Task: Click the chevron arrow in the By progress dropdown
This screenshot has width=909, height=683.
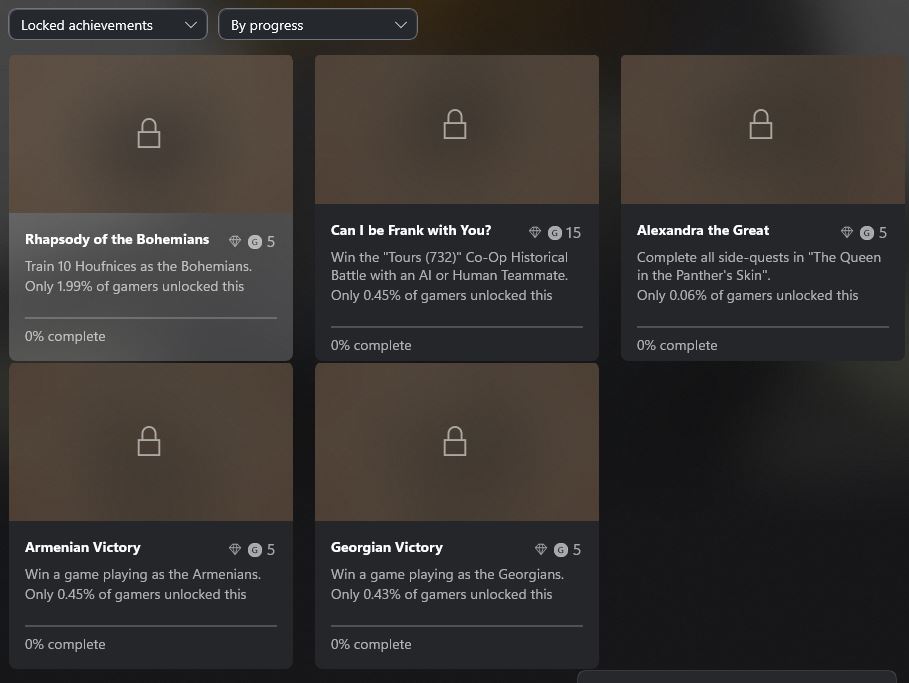Action: (401, 25)
